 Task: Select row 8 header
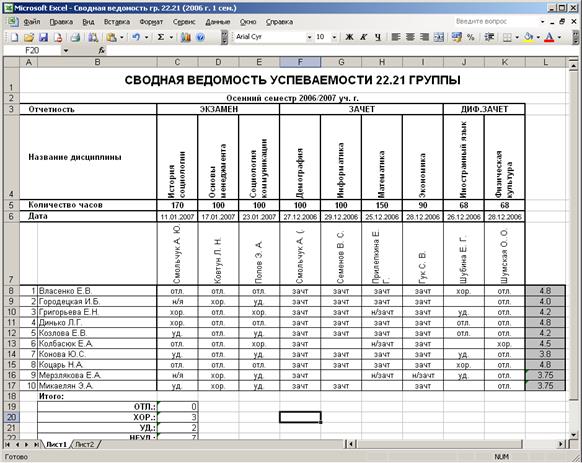(x=11, y=291)
